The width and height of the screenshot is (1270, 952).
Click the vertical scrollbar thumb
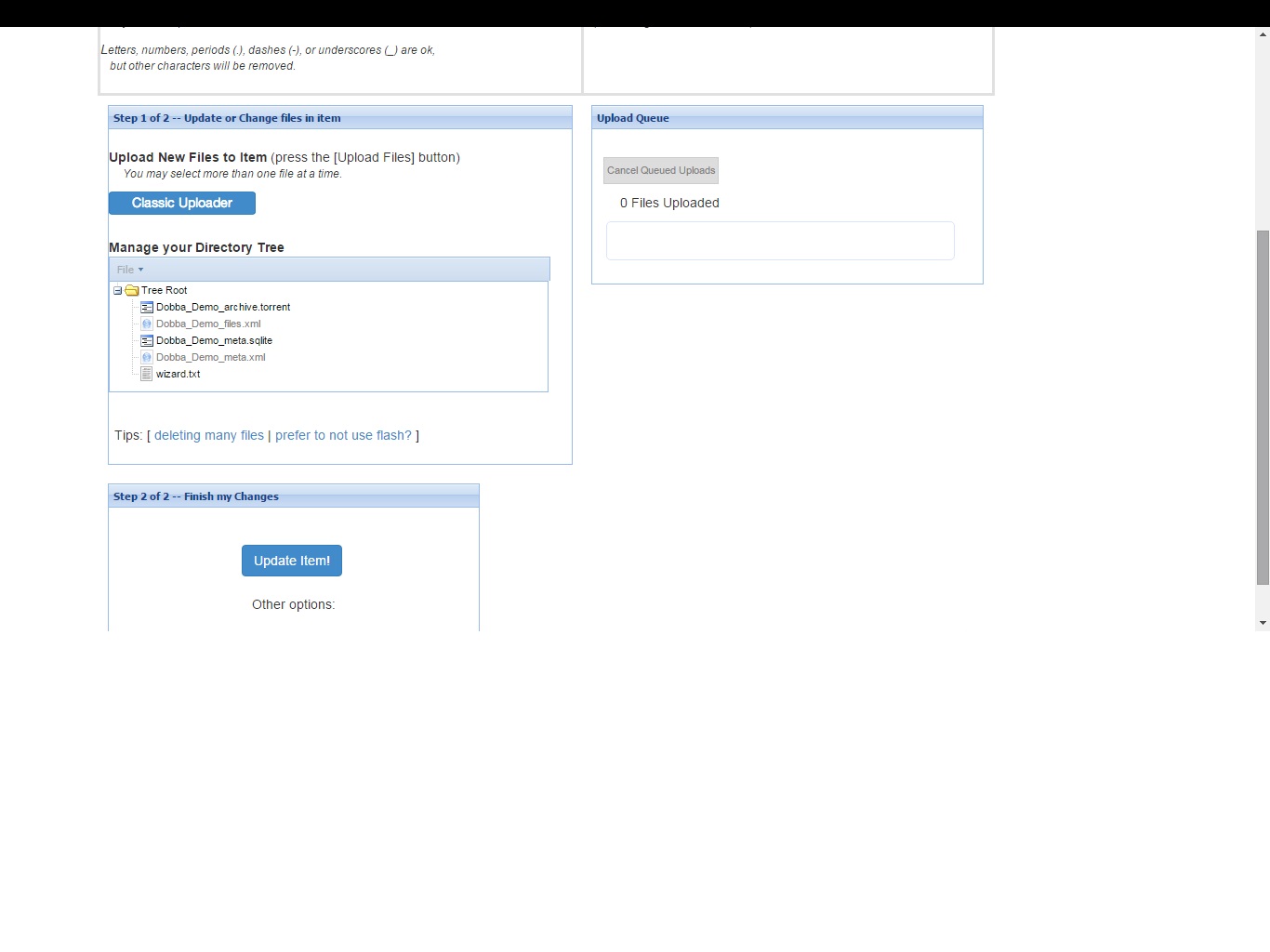(x=1263, y=407)
